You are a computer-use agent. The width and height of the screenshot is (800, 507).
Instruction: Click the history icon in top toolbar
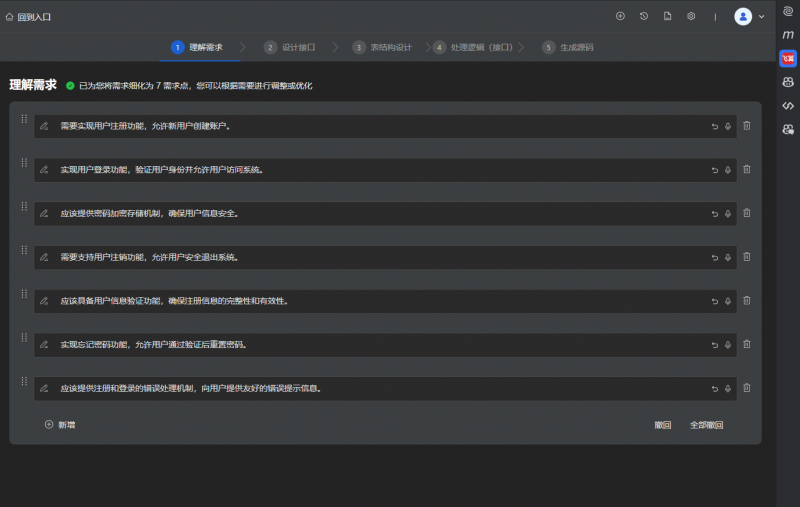[x=644, y=16]
